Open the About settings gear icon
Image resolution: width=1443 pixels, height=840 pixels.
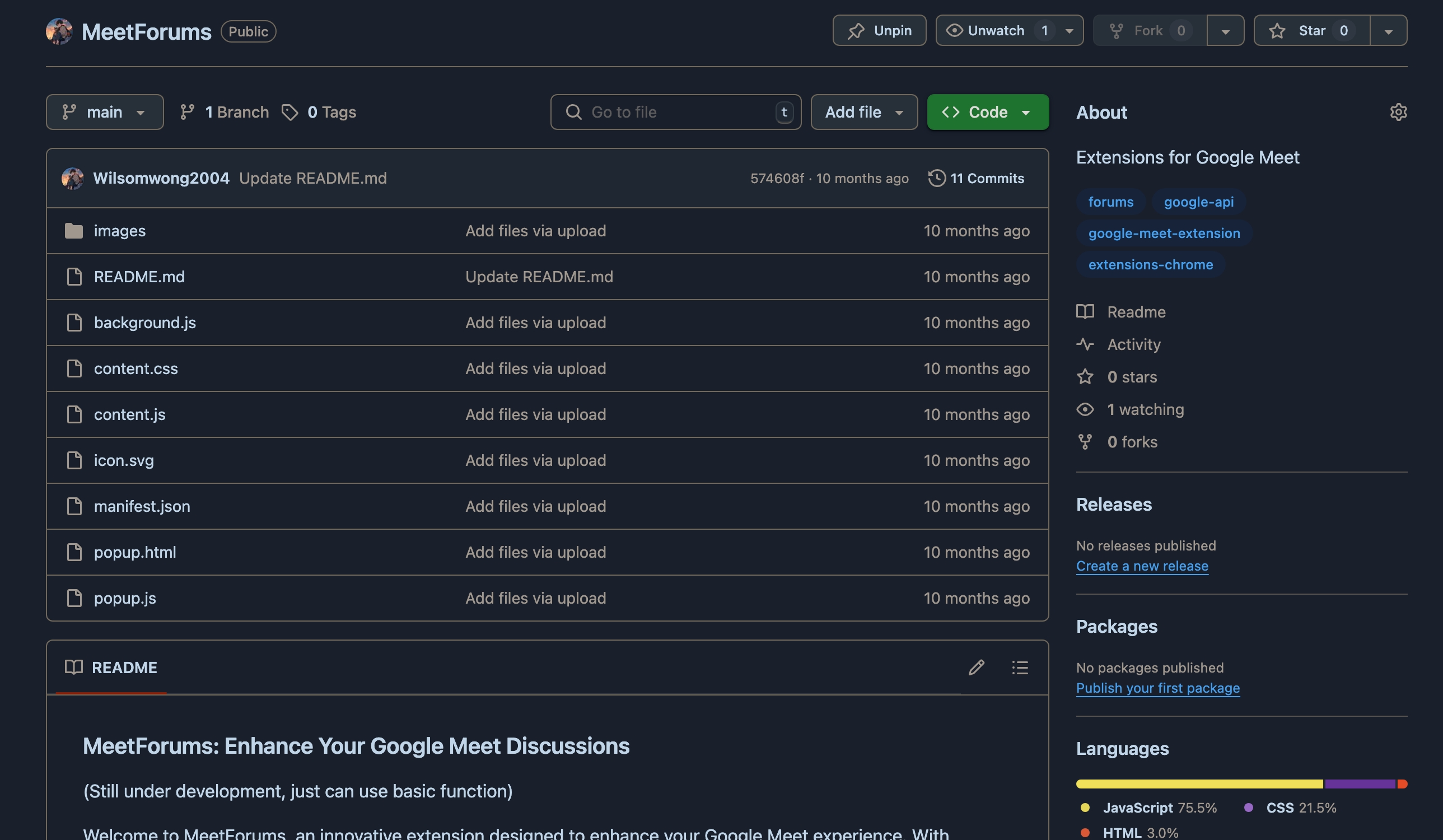(x=1398, y=111)
